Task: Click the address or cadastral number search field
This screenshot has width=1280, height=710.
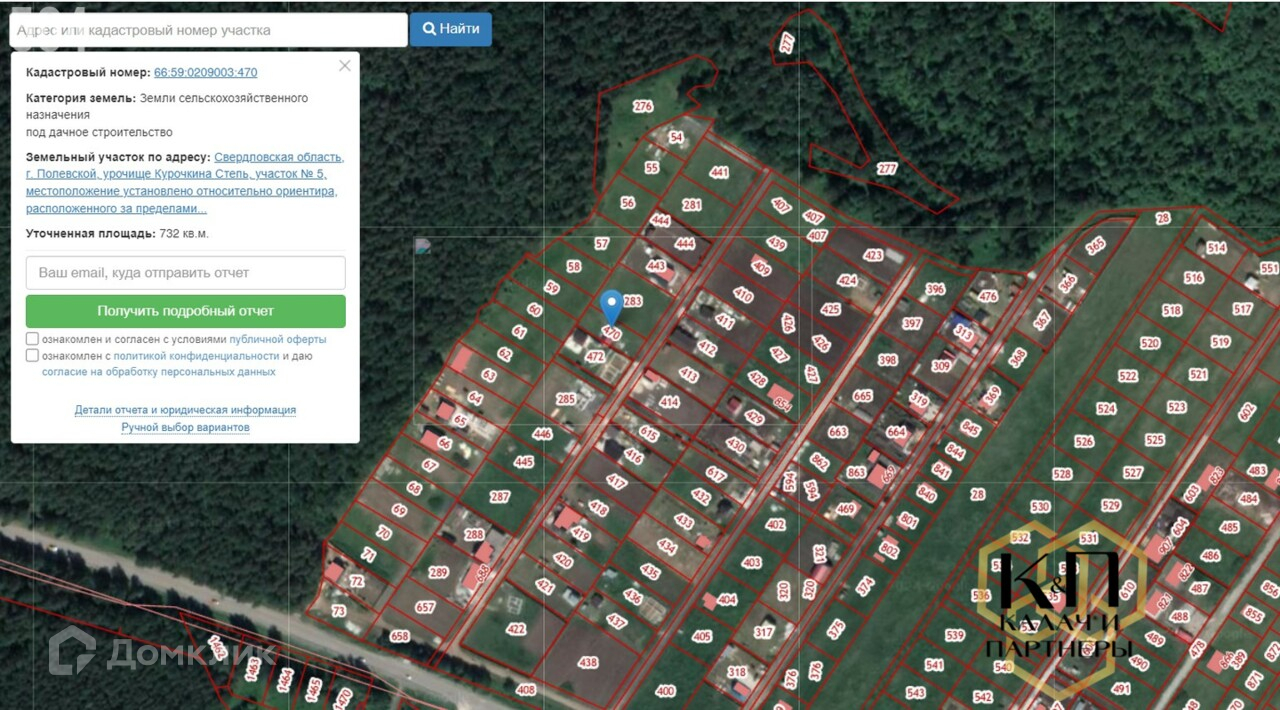Action: (x=208, y=30)
